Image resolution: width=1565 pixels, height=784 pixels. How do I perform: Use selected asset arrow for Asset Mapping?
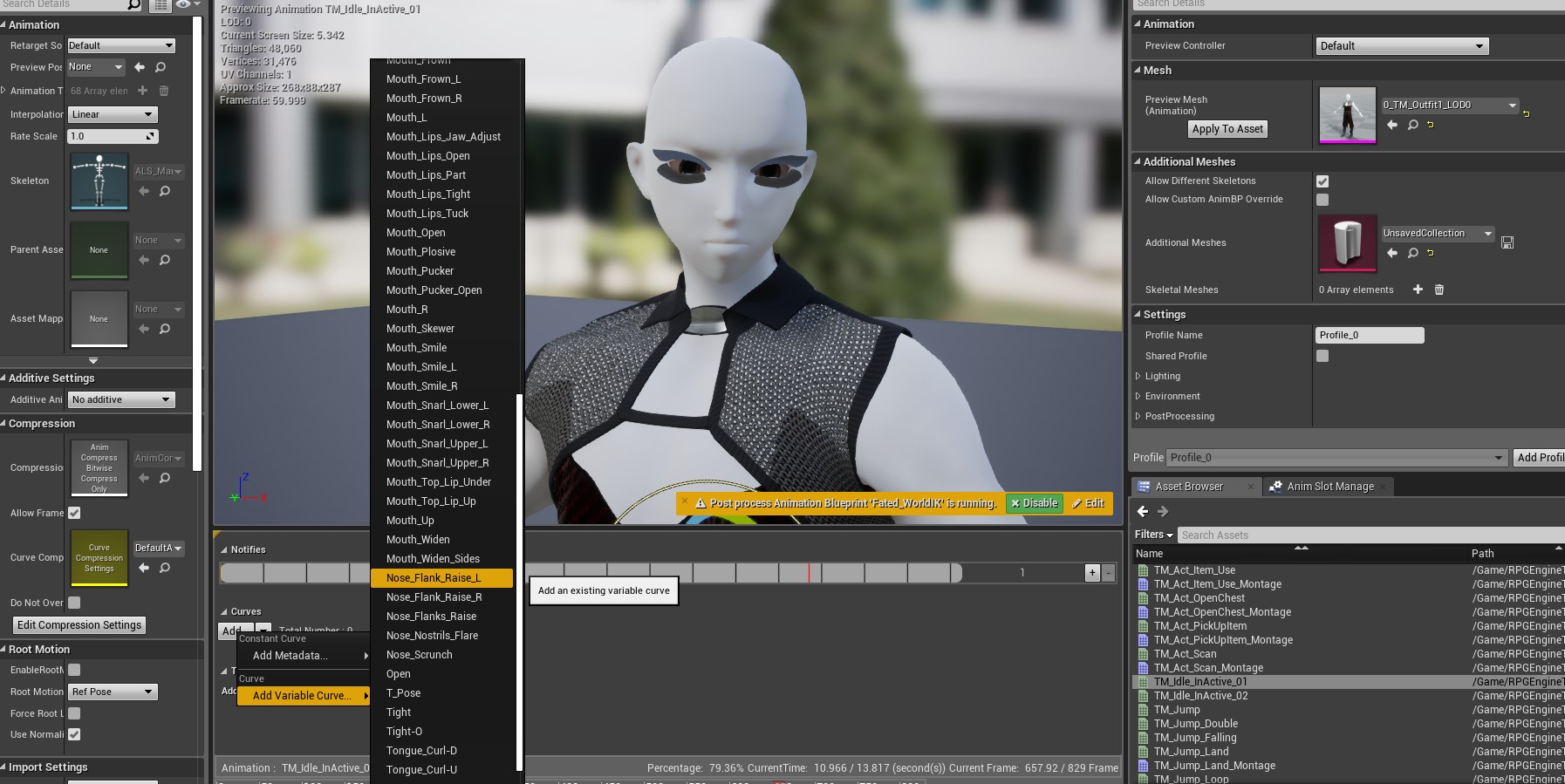[x=144, y=329]
